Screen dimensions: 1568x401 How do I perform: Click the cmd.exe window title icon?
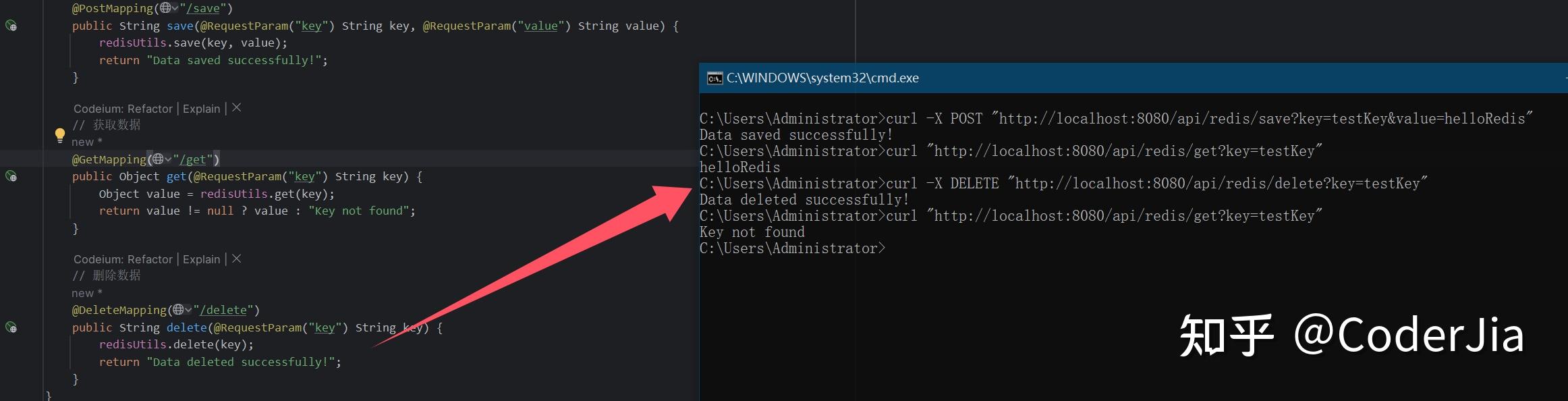coord(715,78)
